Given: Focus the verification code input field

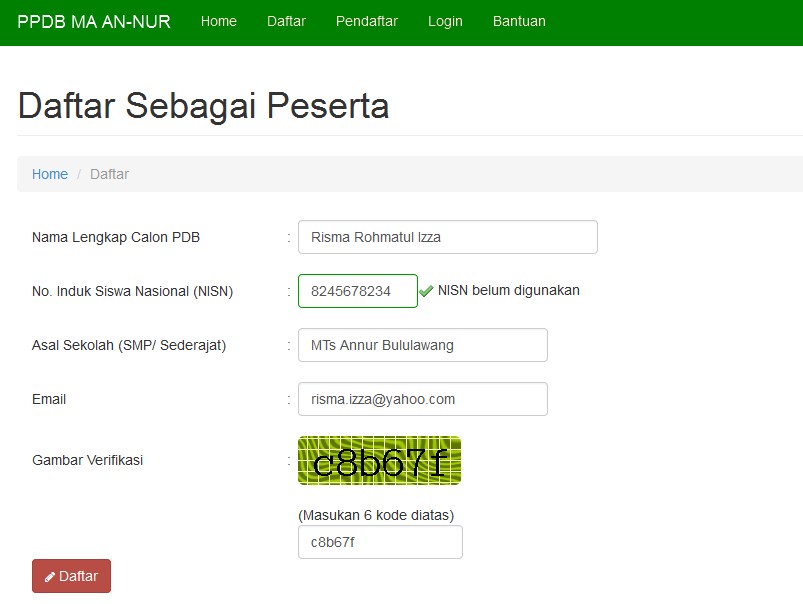Looking at the screenshot, I should (x=380, y=542).
